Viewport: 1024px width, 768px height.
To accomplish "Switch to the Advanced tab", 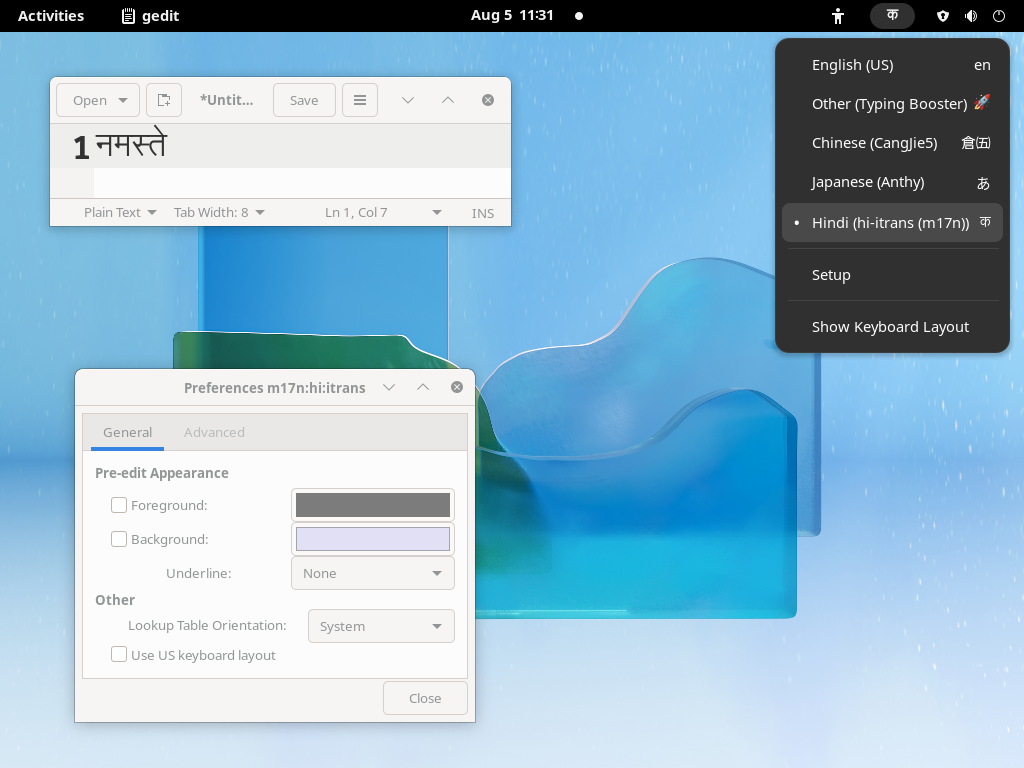I will click(214, 432).
